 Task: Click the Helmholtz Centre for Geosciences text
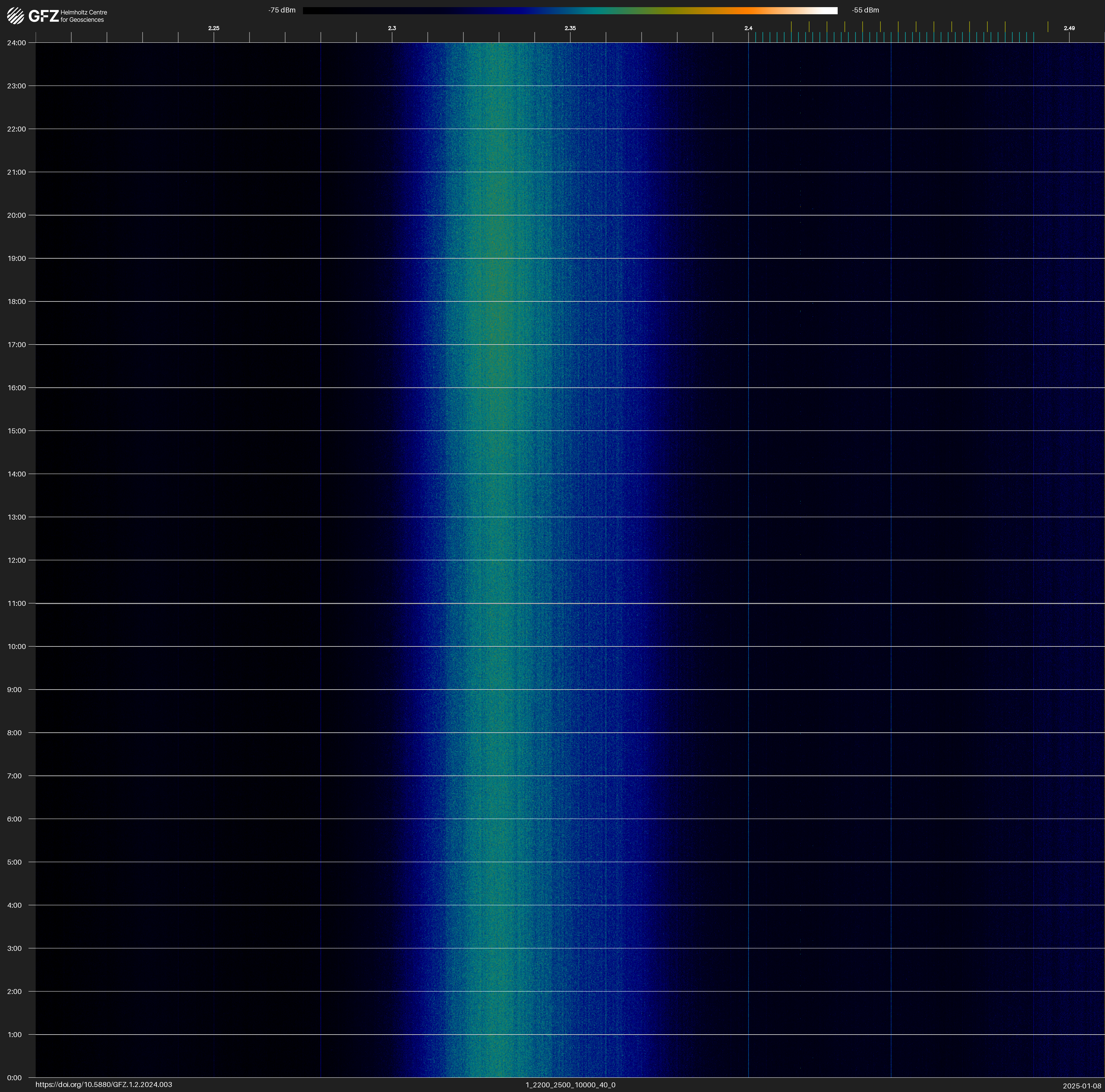(83, 16)
